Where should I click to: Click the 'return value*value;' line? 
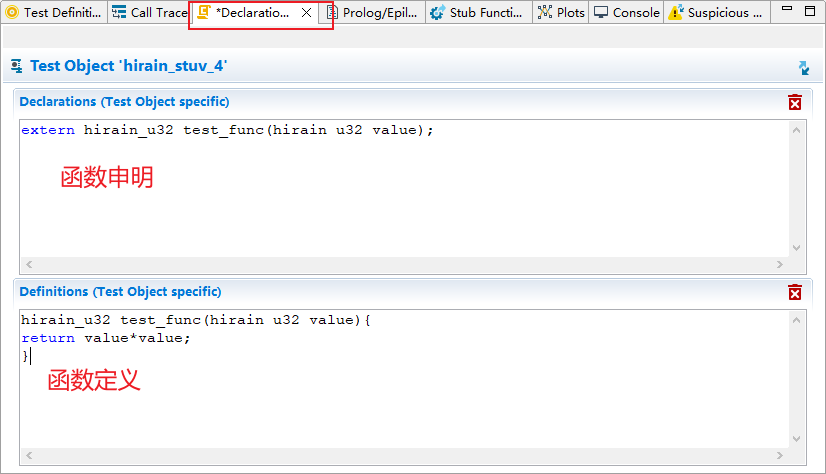click(x=106, y=338)
